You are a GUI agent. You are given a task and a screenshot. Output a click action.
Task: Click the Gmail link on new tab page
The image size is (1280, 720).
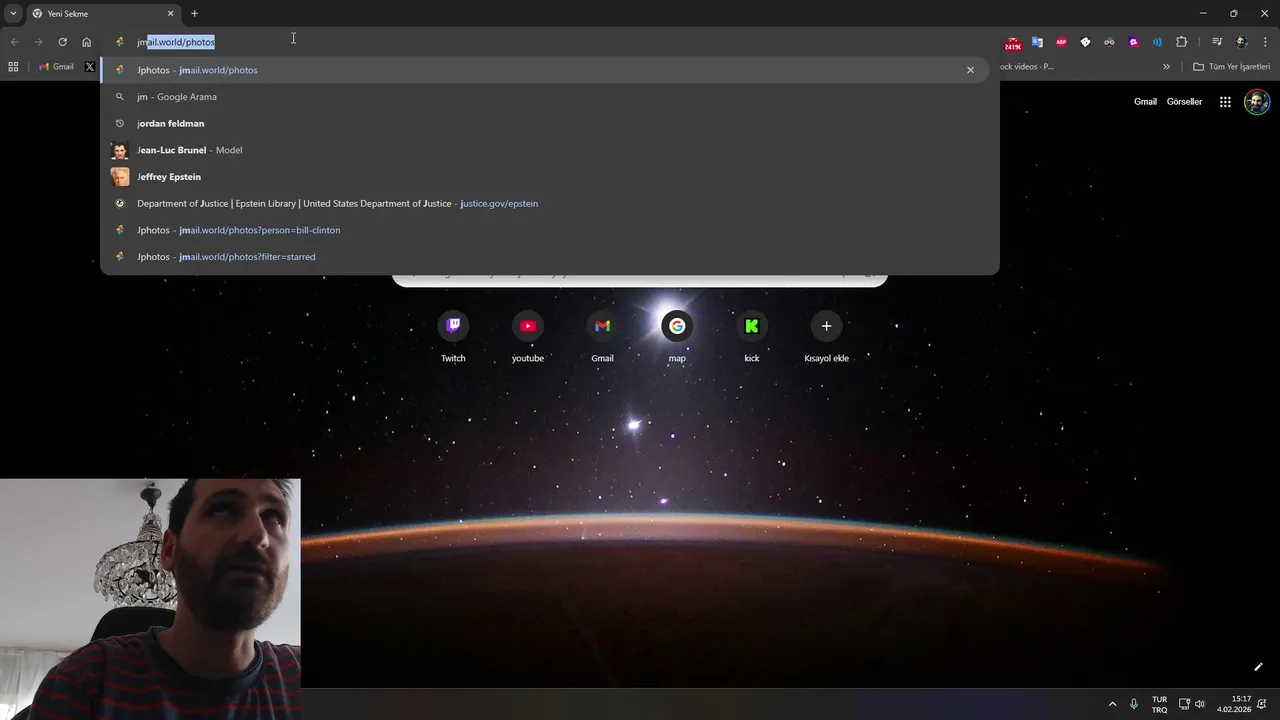[x=1145, y=102]
